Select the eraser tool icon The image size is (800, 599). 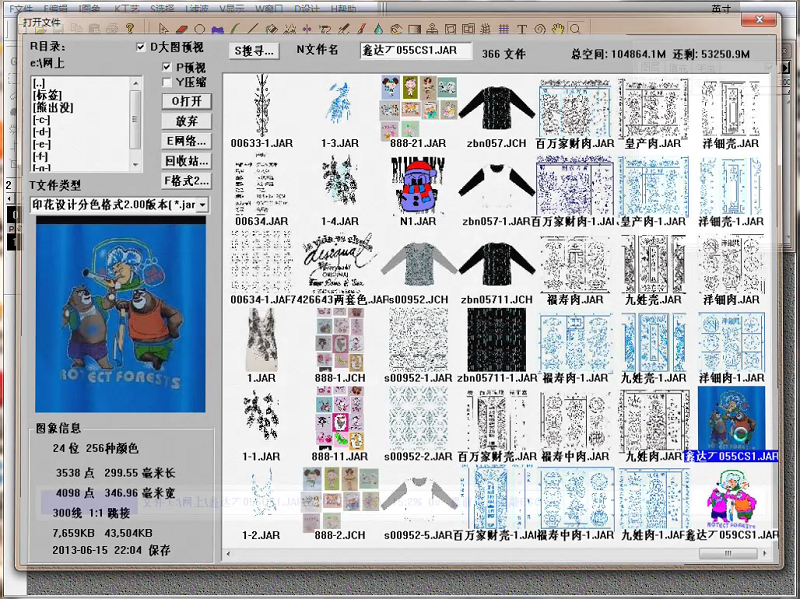(x=180, y=28)
